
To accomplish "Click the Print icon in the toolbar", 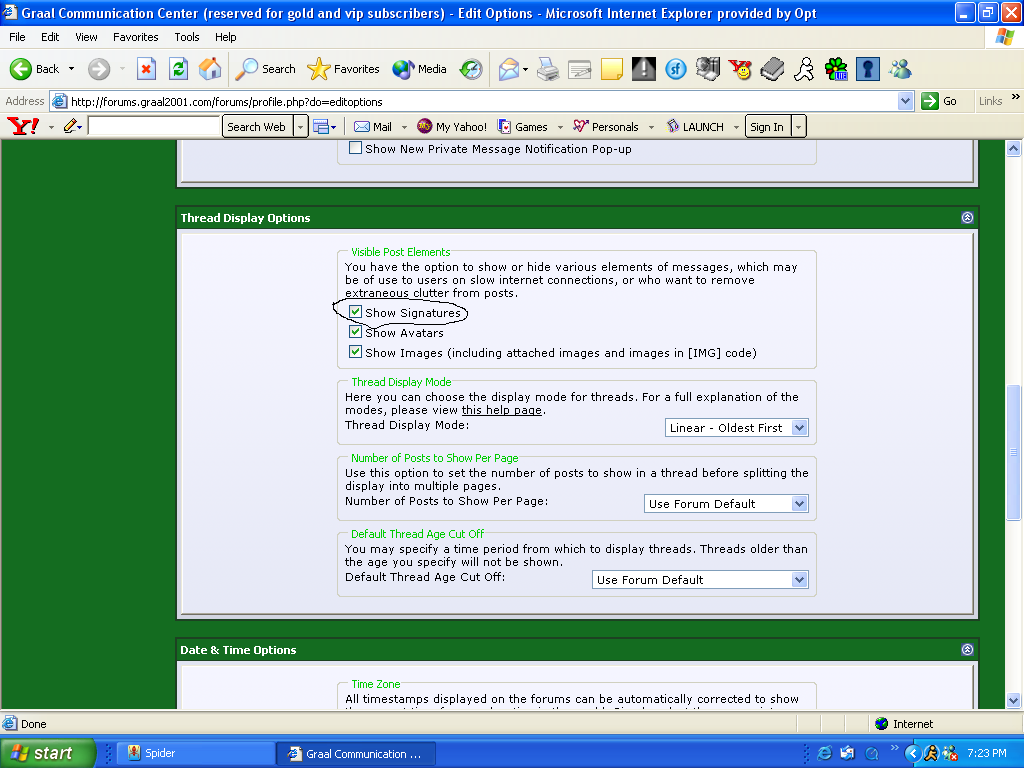I will pos(547,69).
